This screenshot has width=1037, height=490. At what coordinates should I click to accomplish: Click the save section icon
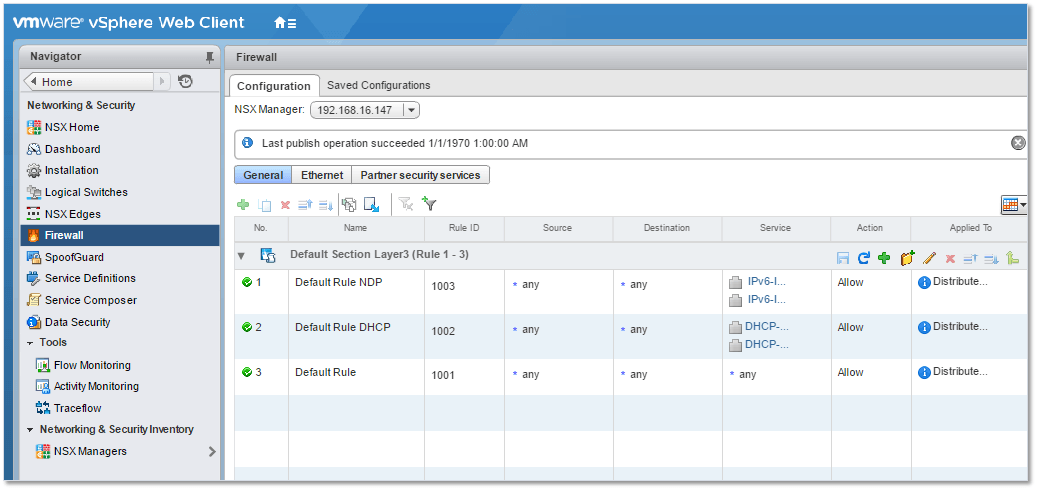point(843,258)
